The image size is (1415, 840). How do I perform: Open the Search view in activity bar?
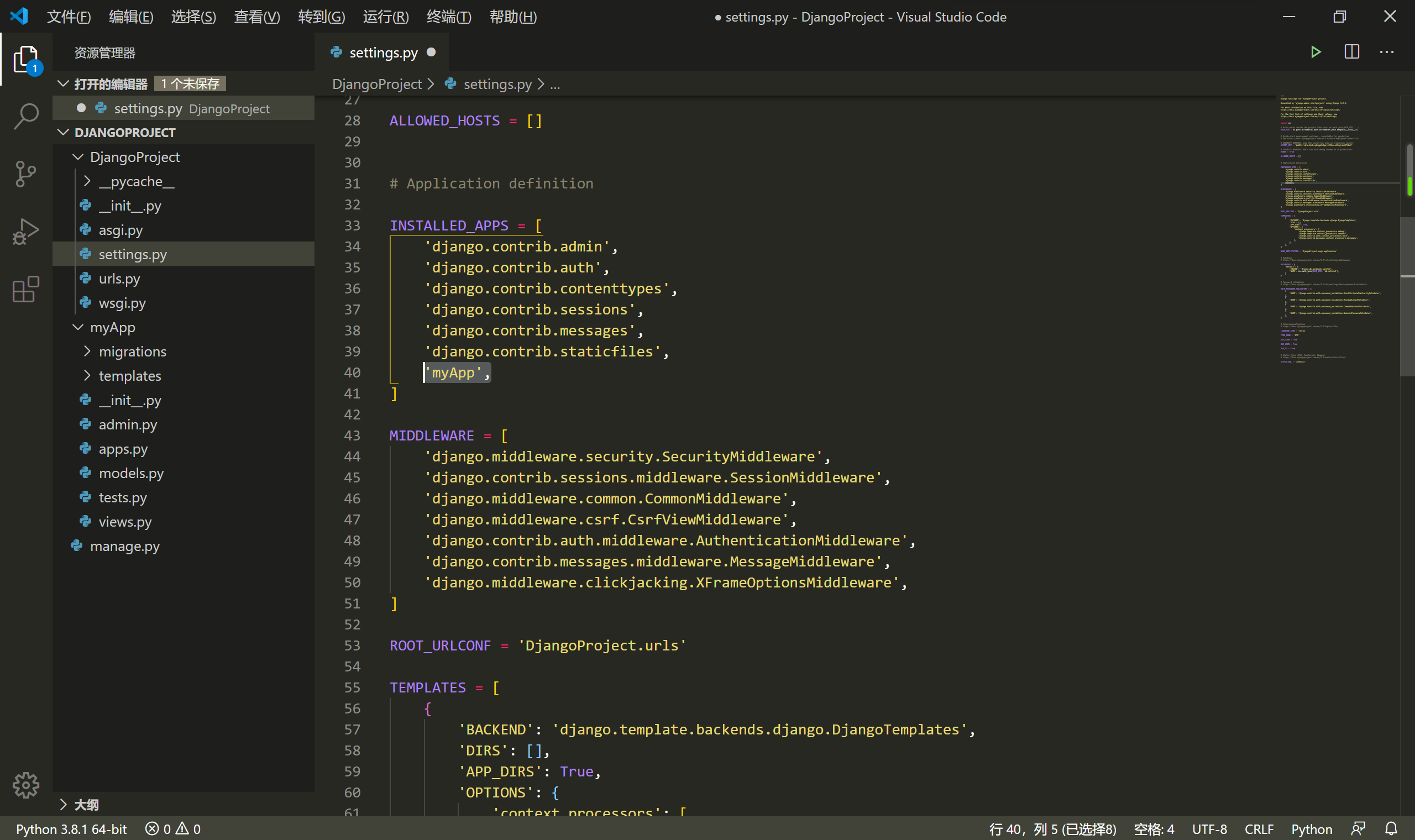(x=26, y=116)
